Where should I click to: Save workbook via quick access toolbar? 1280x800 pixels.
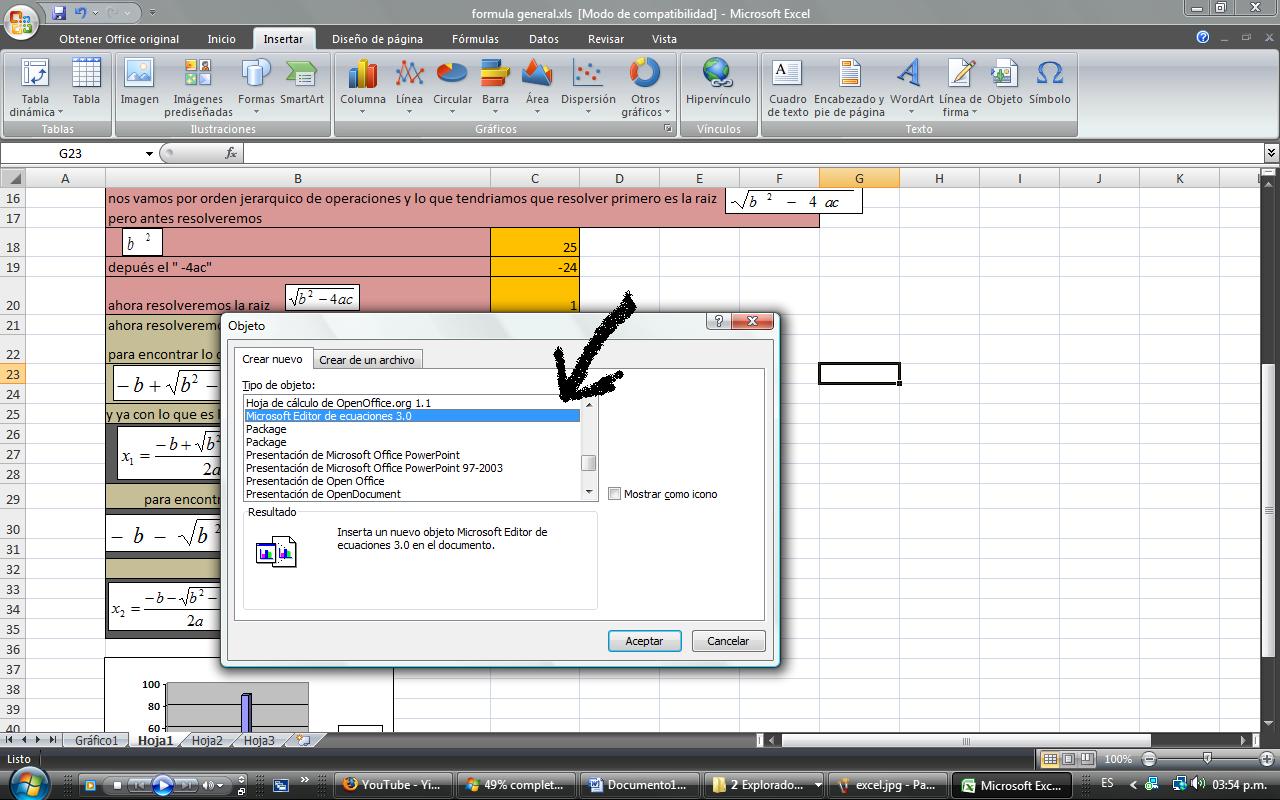(x=58, y=13)
